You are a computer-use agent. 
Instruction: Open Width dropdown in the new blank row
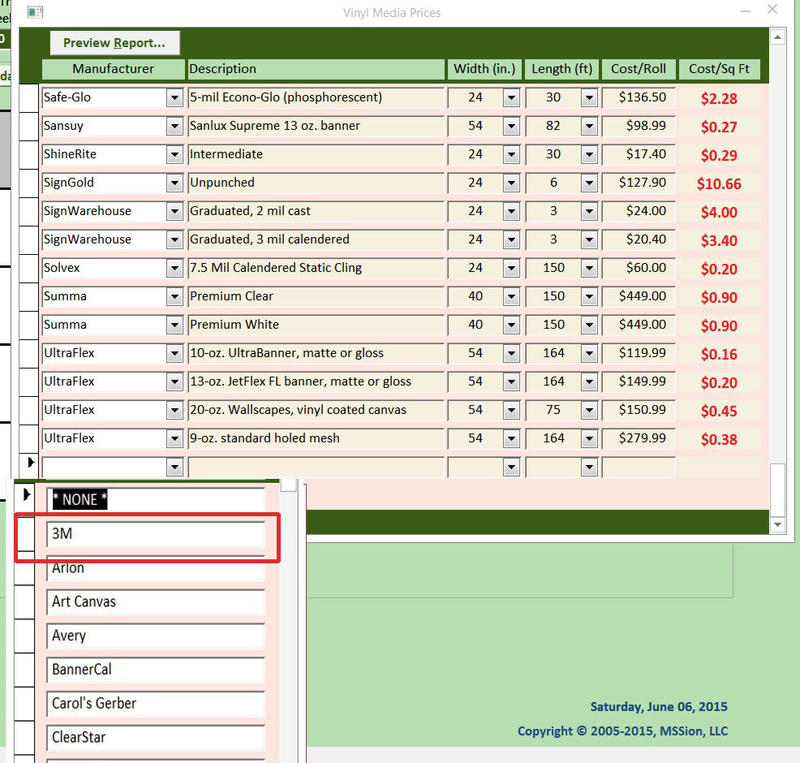pyautogui.click(x=511, y=466)
